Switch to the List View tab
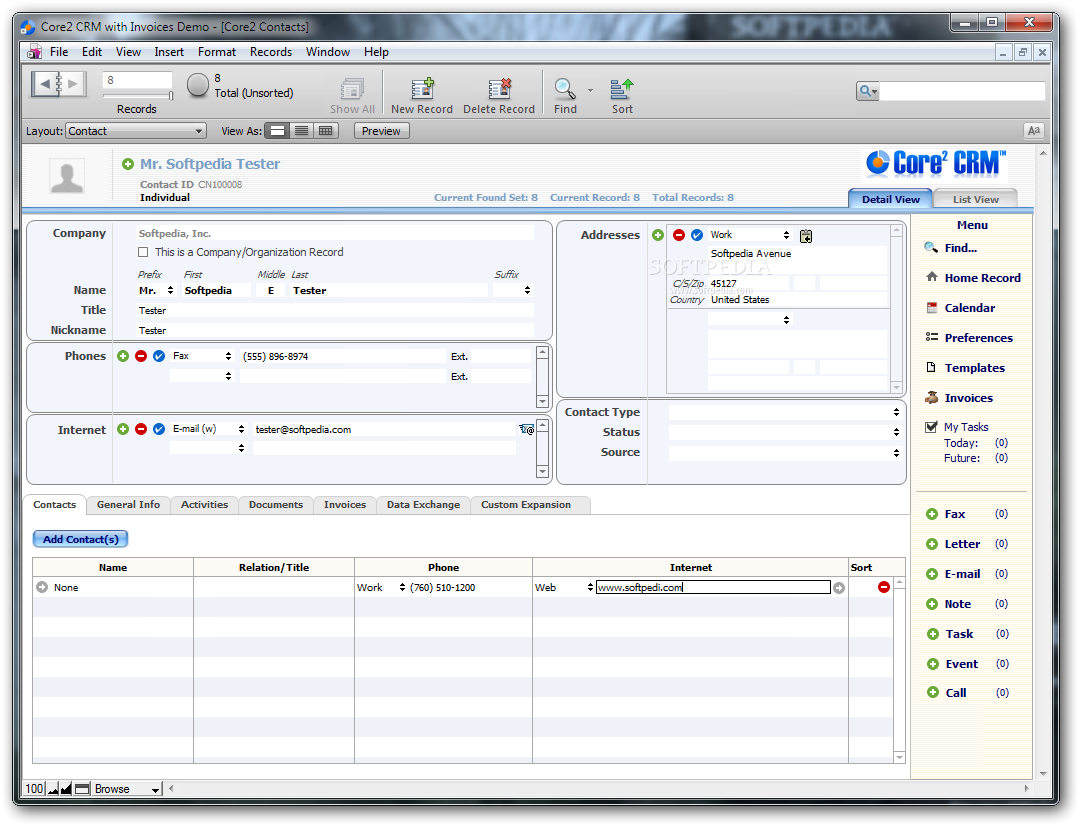 (975, 199)
